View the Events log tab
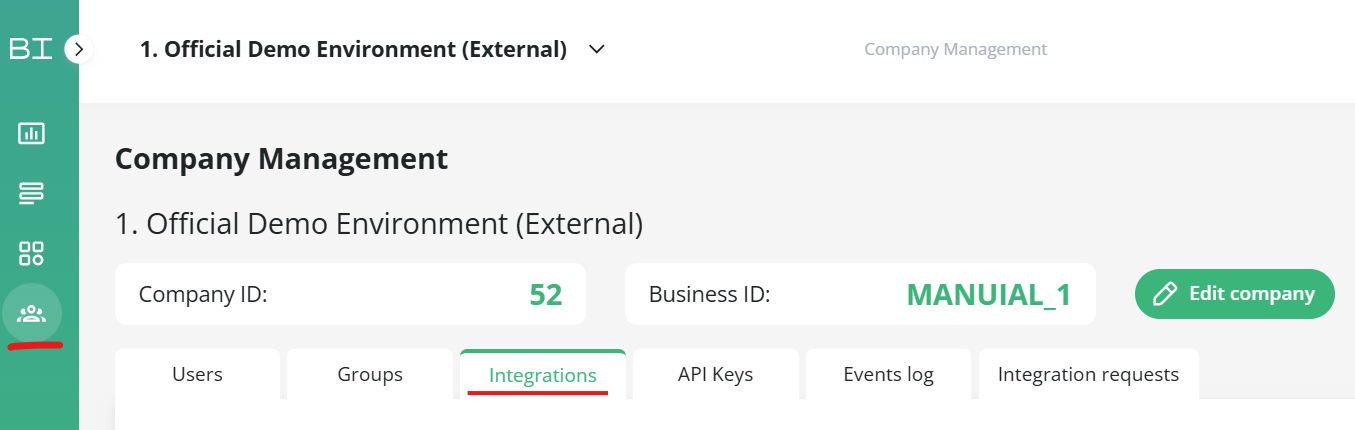 [889, 374]
